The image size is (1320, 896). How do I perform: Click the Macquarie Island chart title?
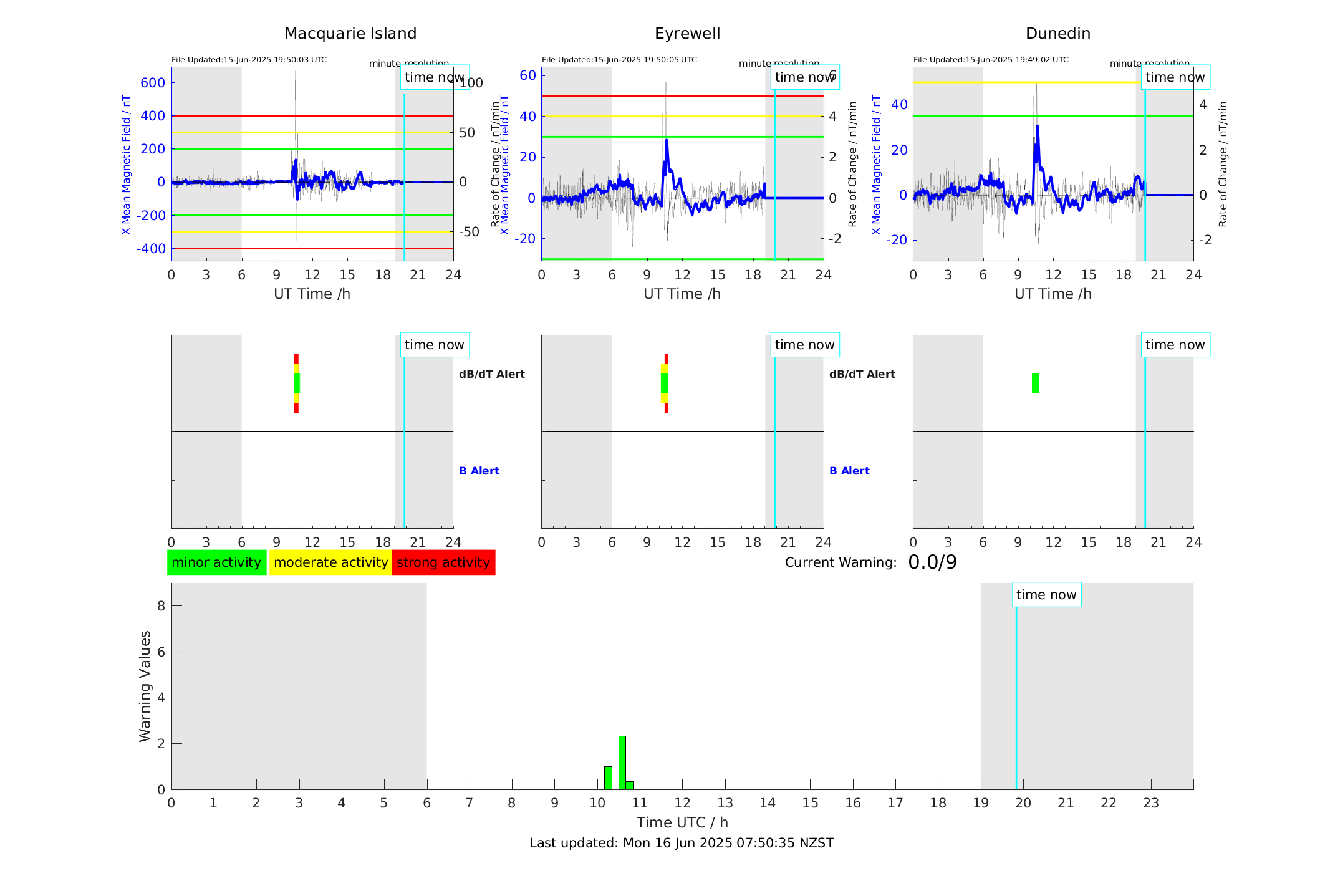pyautogui.click(x=350, y=34)
